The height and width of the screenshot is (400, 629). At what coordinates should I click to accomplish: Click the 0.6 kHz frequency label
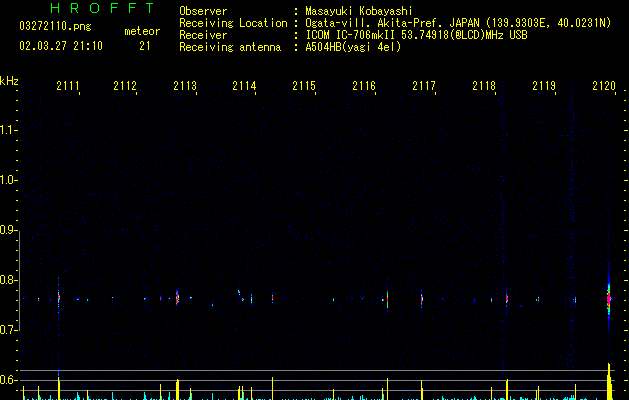7,380
